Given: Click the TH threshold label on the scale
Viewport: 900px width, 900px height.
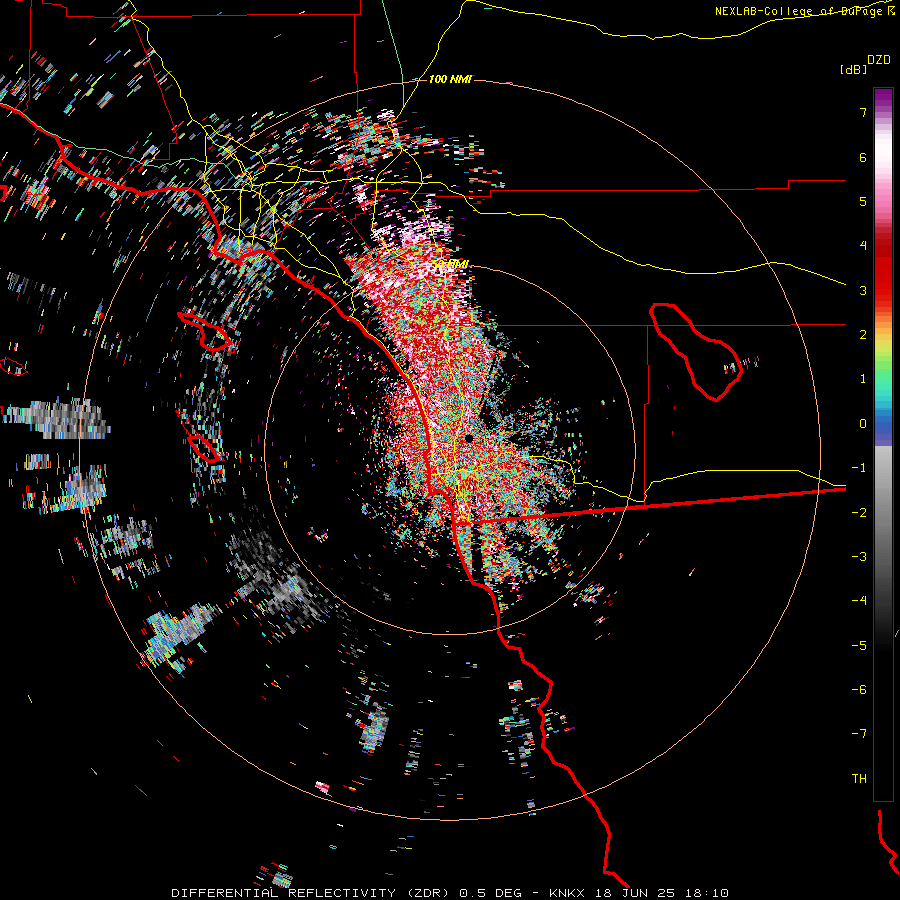Looking at the screenshot, I should click(x=859, y=779).
